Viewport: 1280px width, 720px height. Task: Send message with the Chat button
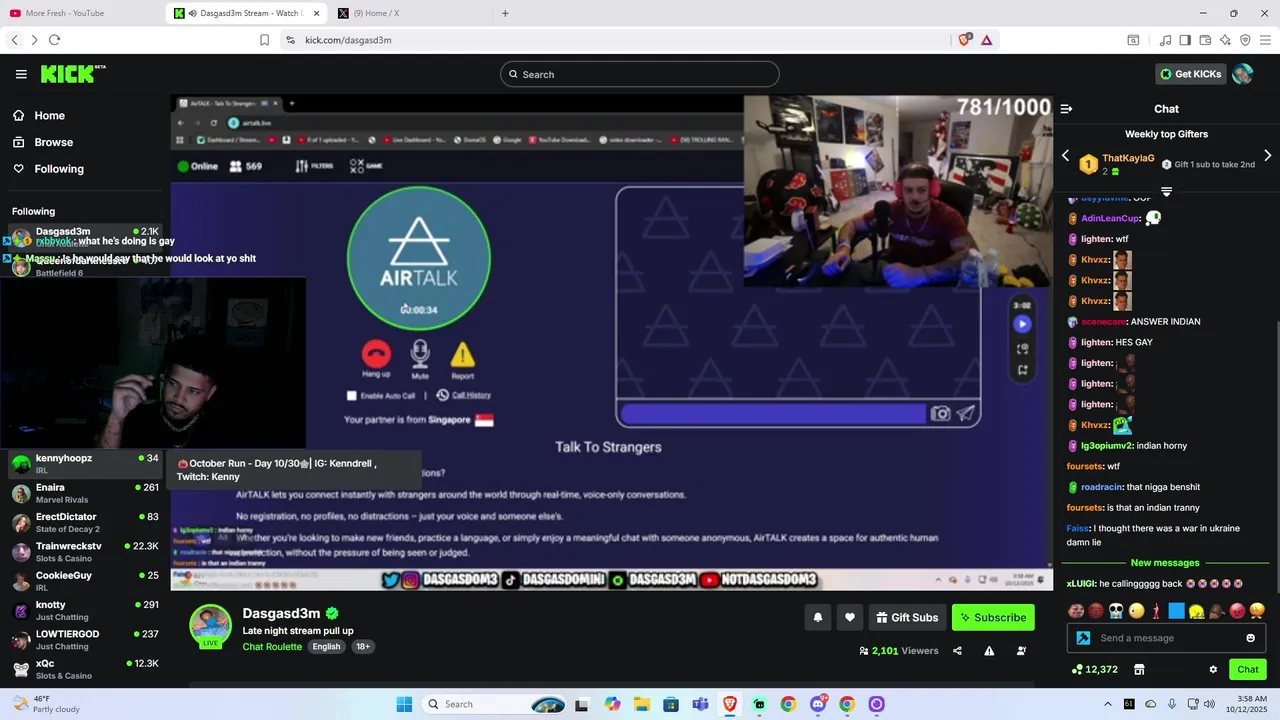pyautogui.click(x=1248, y=669)
